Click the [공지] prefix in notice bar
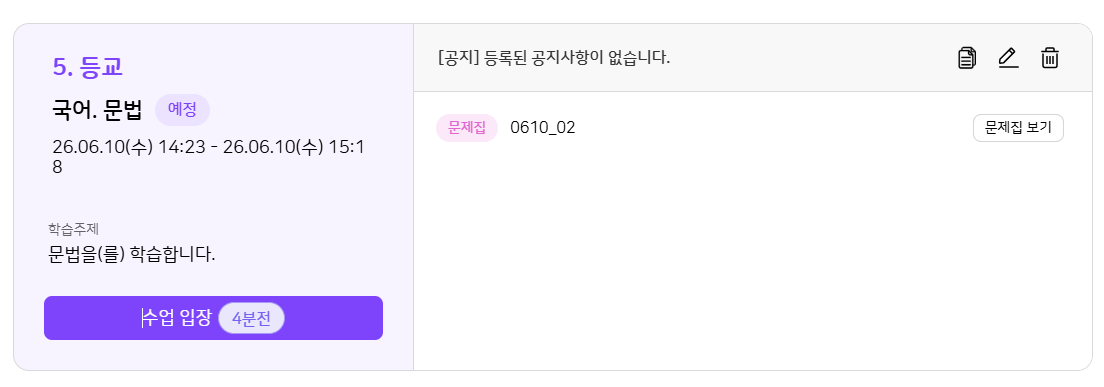This screenshot has width=1104, height=387. click(x=458, y=58)
